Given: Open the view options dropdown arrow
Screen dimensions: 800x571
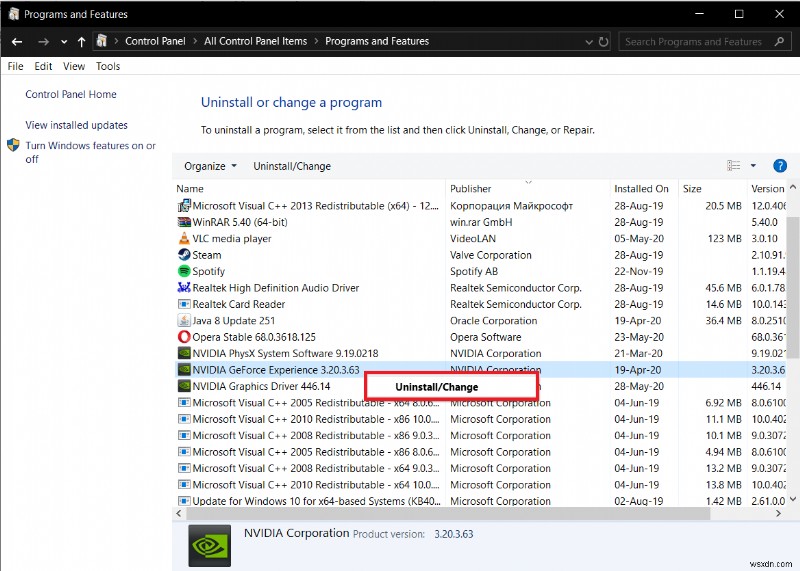Looking at the screenshot, I should click(x=753, y=166).
